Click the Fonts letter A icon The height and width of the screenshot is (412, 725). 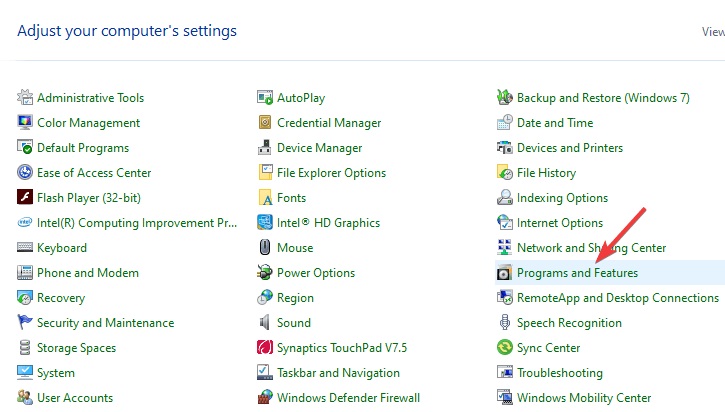(265, 197)
